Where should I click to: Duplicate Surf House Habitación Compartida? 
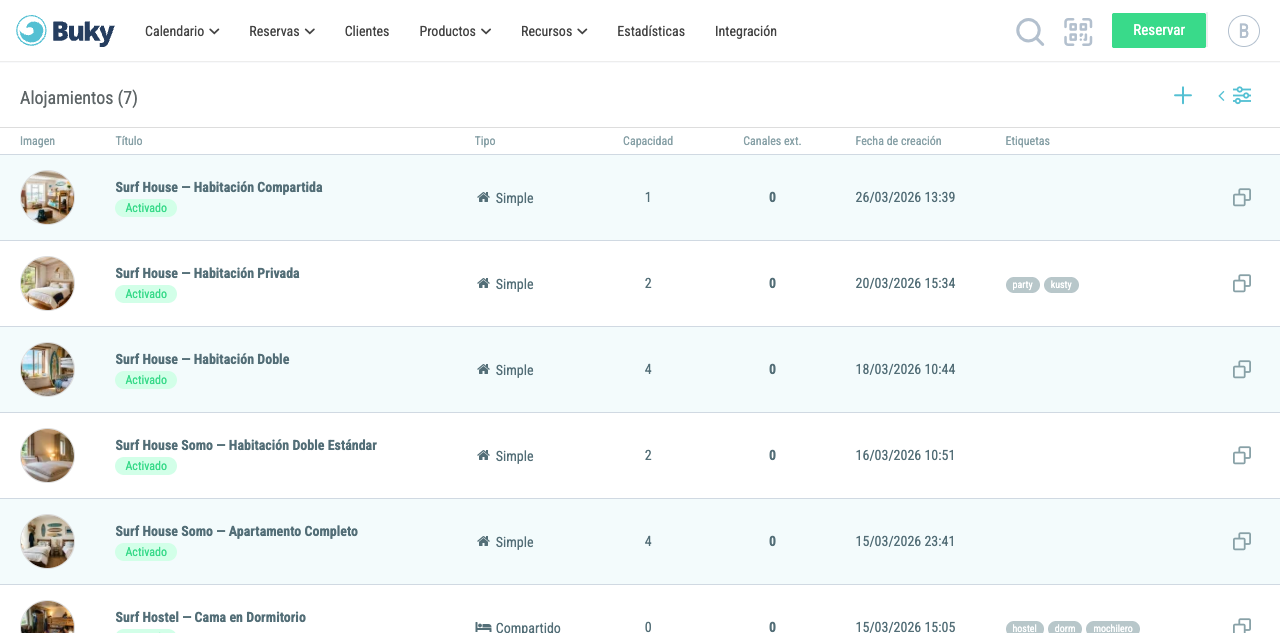[x=1242, y=198]
